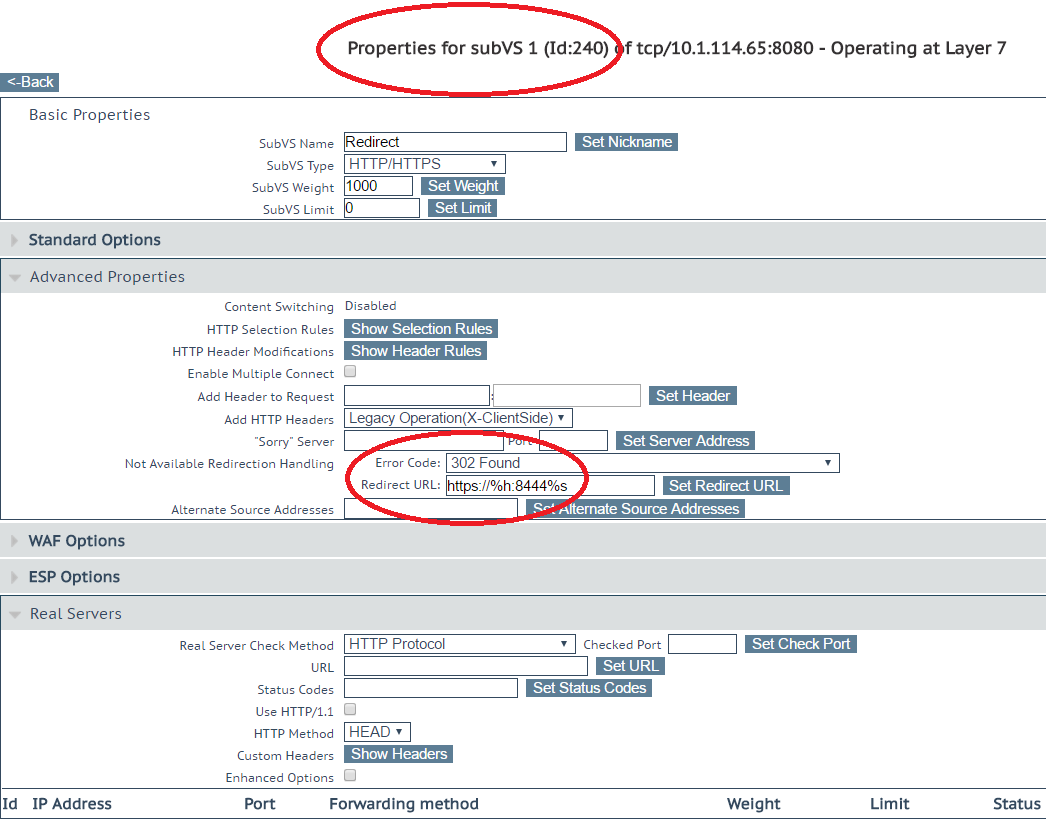Collapse the Advanced Properties section
Screen dimensions: 1046x824
coord(106,277)
